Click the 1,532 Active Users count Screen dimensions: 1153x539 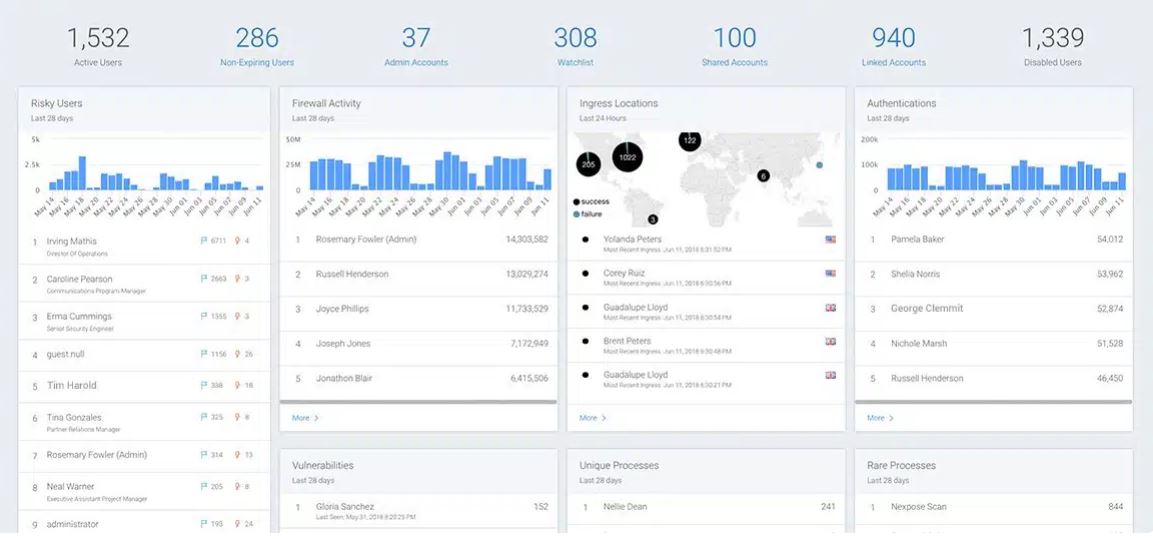98,38
